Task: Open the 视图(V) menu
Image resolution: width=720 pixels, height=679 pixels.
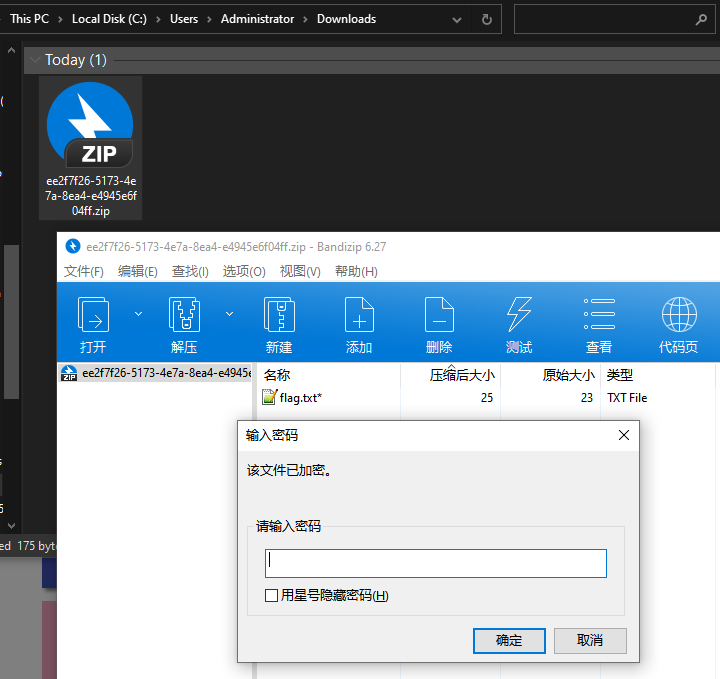Action: pos(300,271)
